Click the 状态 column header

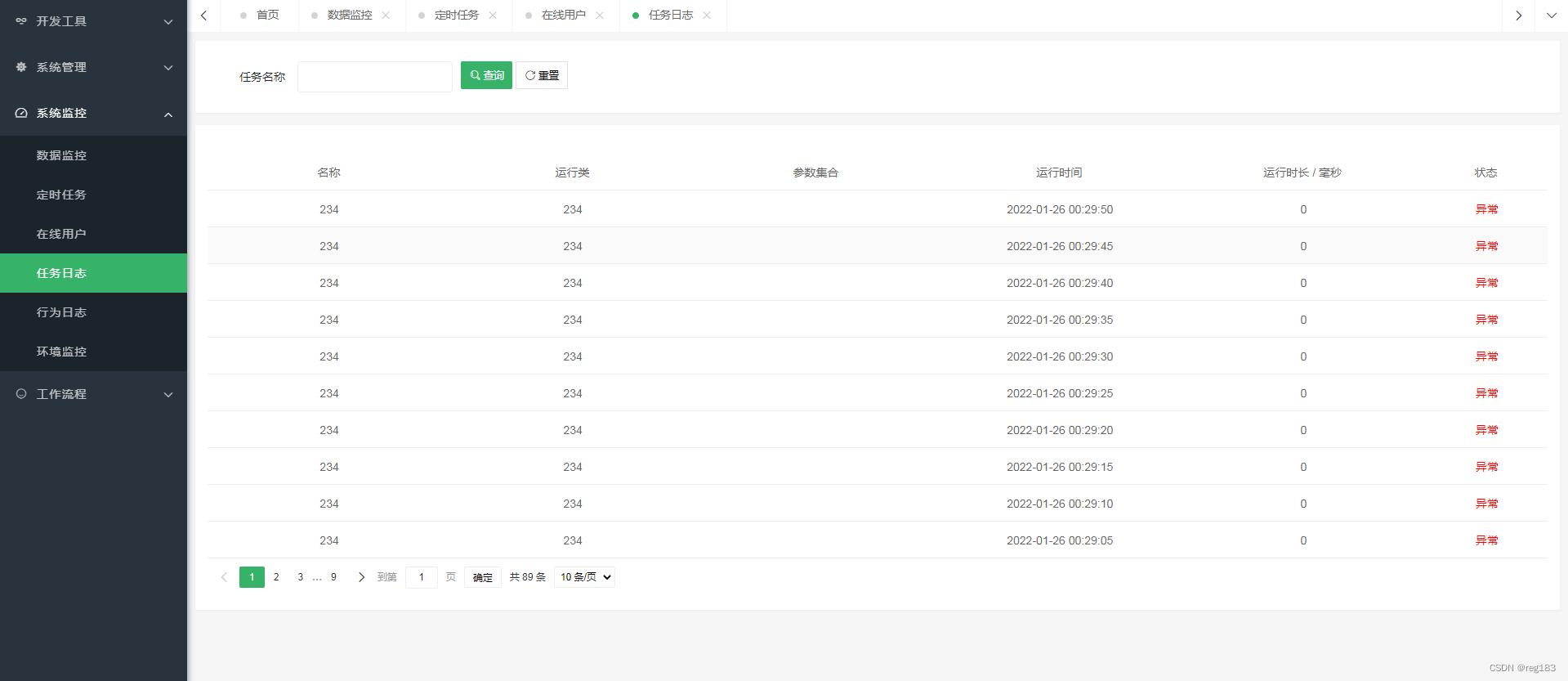[1486, 172]
